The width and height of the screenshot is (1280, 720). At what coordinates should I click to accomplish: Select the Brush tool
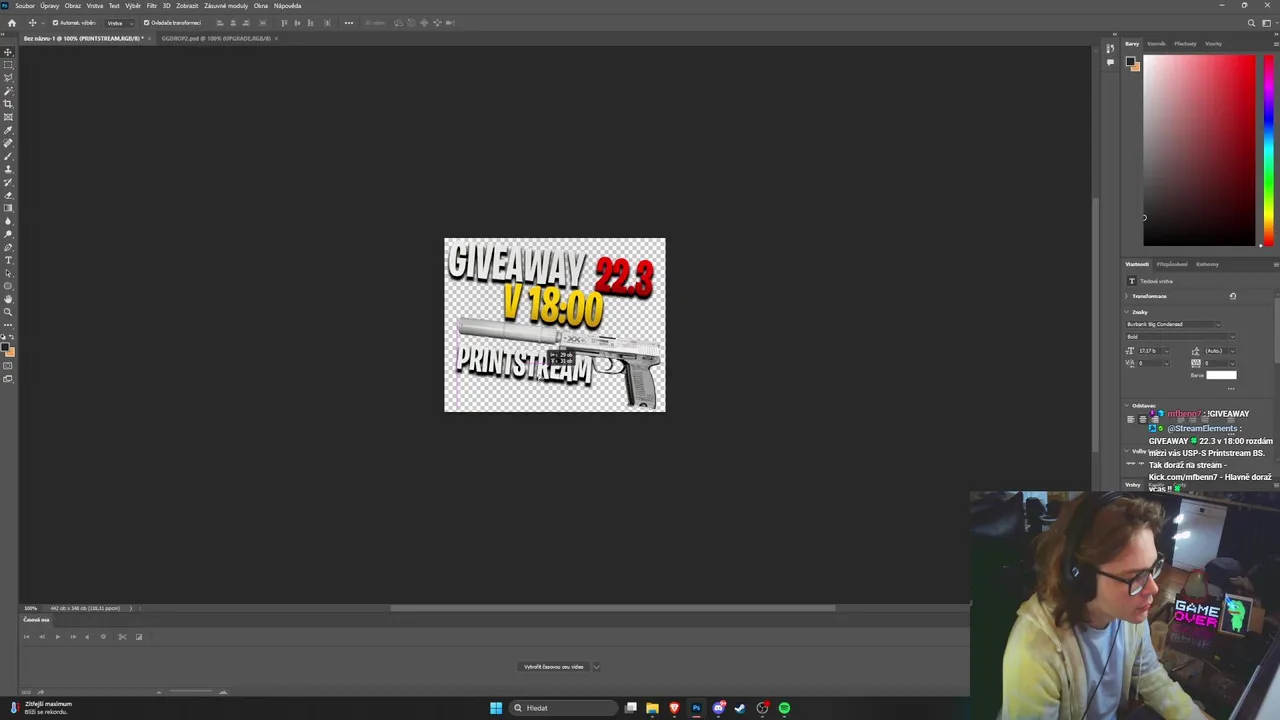click(8, 156)
